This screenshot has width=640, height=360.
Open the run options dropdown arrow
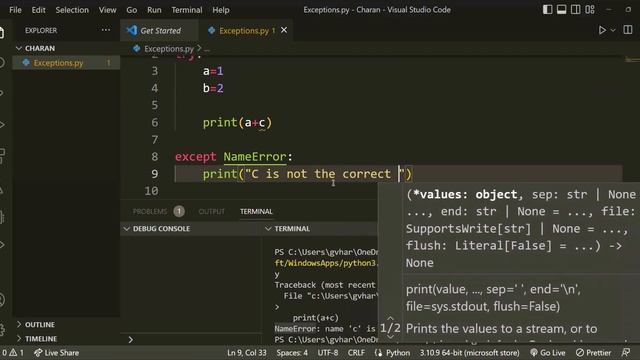click(x=613, y=30)
